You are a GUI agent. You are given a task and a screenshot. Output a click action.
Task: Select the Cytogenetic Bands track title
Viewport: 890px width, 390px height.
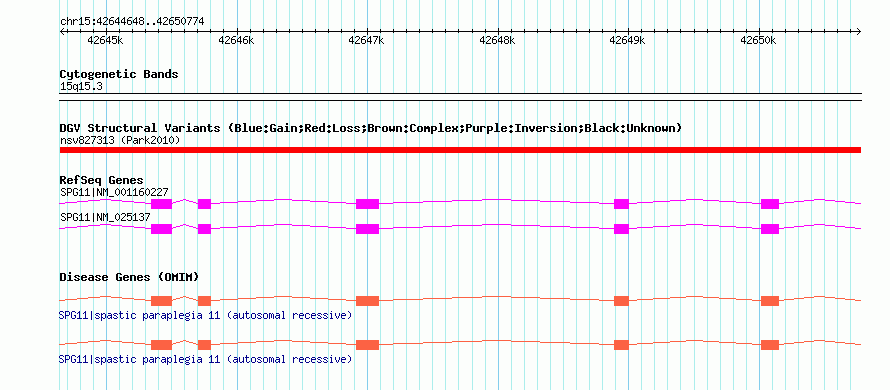coord(119,74)
